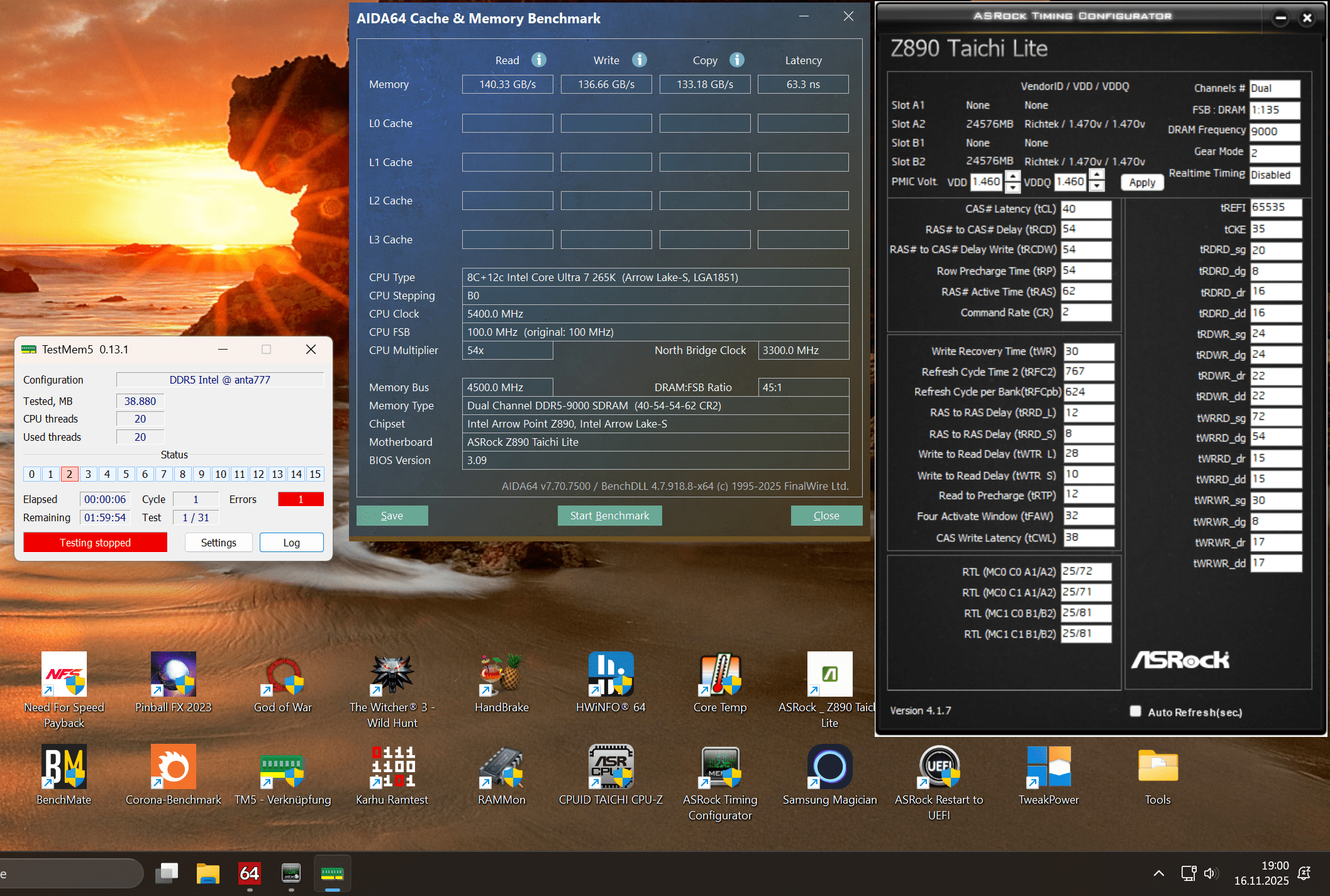Click Apply in ASRock Timing Configurator
Viewport: 1330px width, 896px height.
coord(1142,182)
